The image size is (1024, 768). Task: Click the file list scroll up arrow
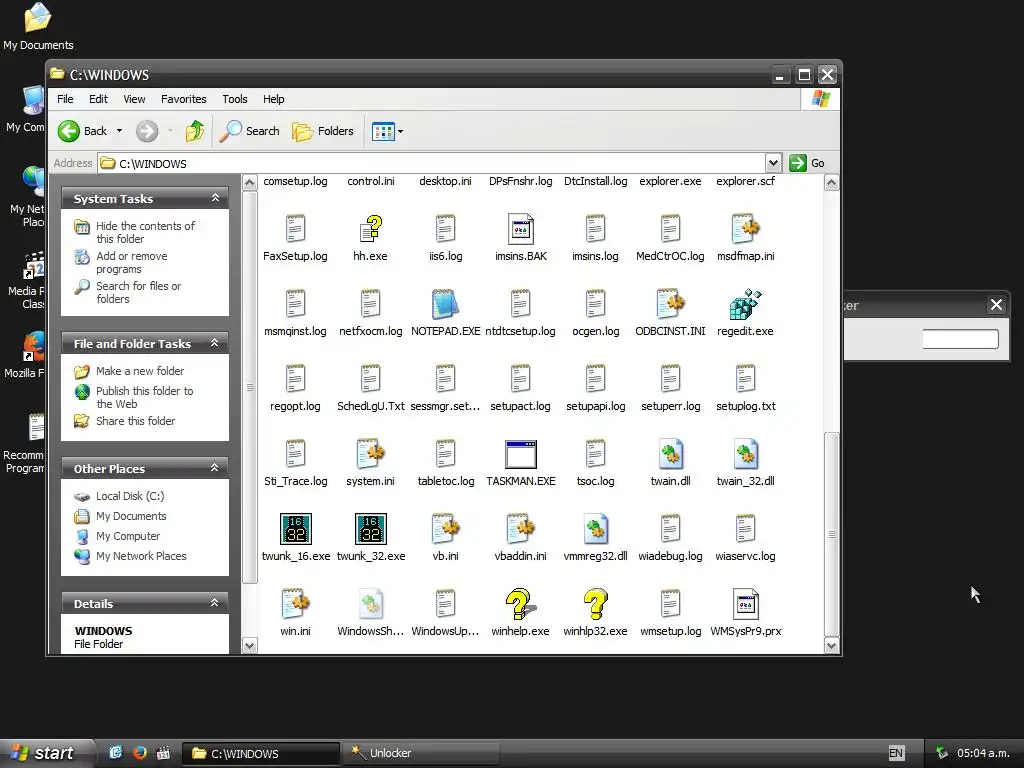pyautogui.click(x=831, y=183)
